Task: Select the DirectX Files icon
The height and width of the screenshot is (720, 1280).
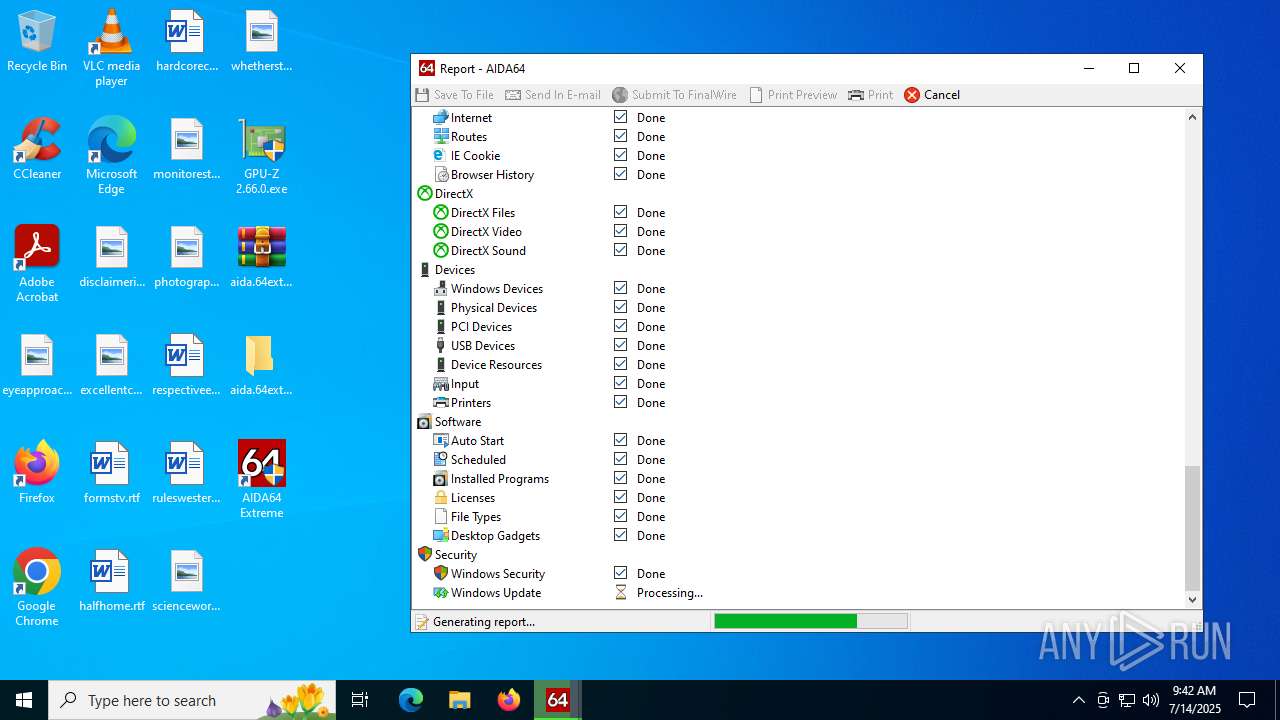Action: click(x=440, y=212)
